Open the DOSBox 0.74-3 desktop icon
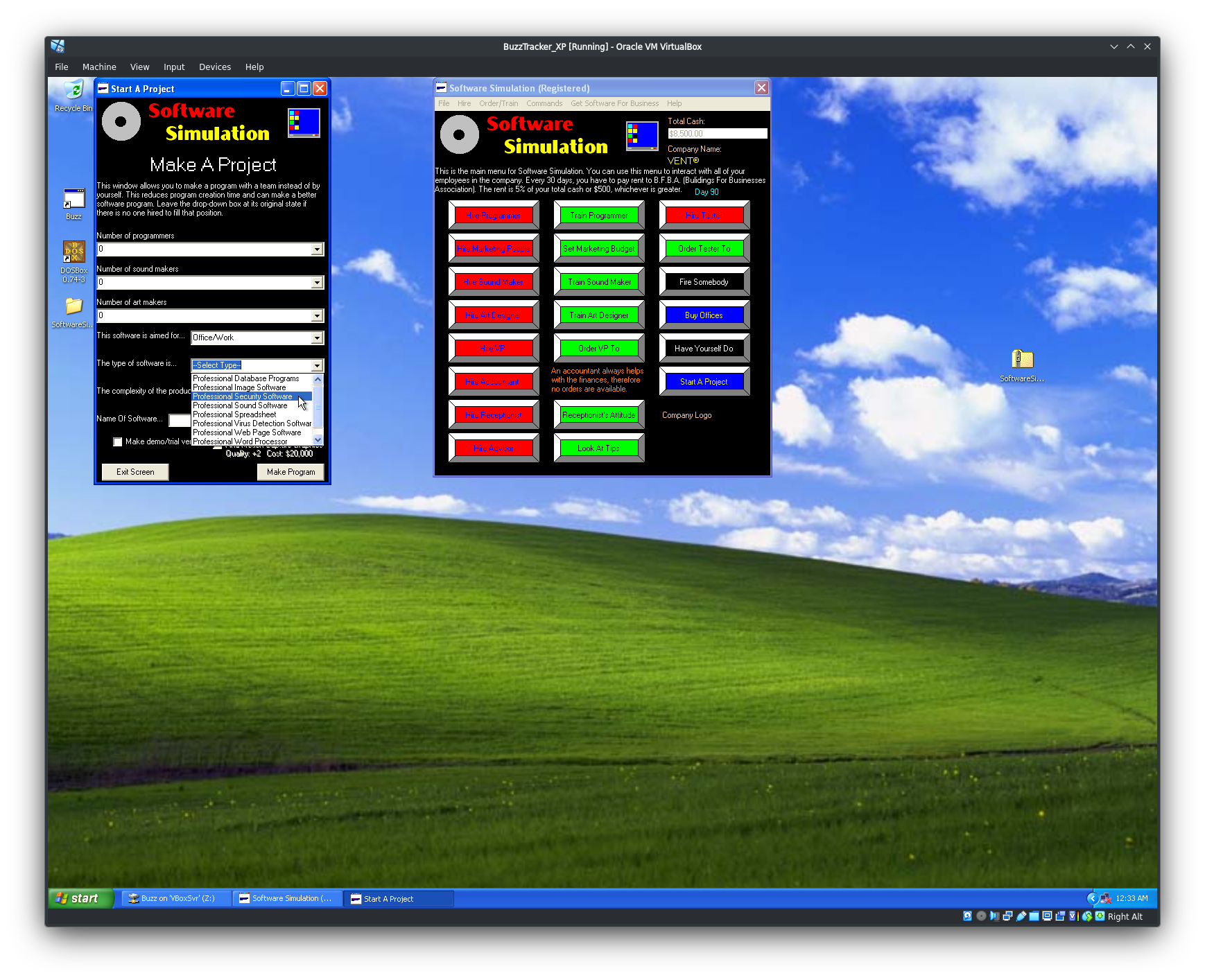Image resolution: width=1205 pixels, height=980 pixels. click(73, 253)
